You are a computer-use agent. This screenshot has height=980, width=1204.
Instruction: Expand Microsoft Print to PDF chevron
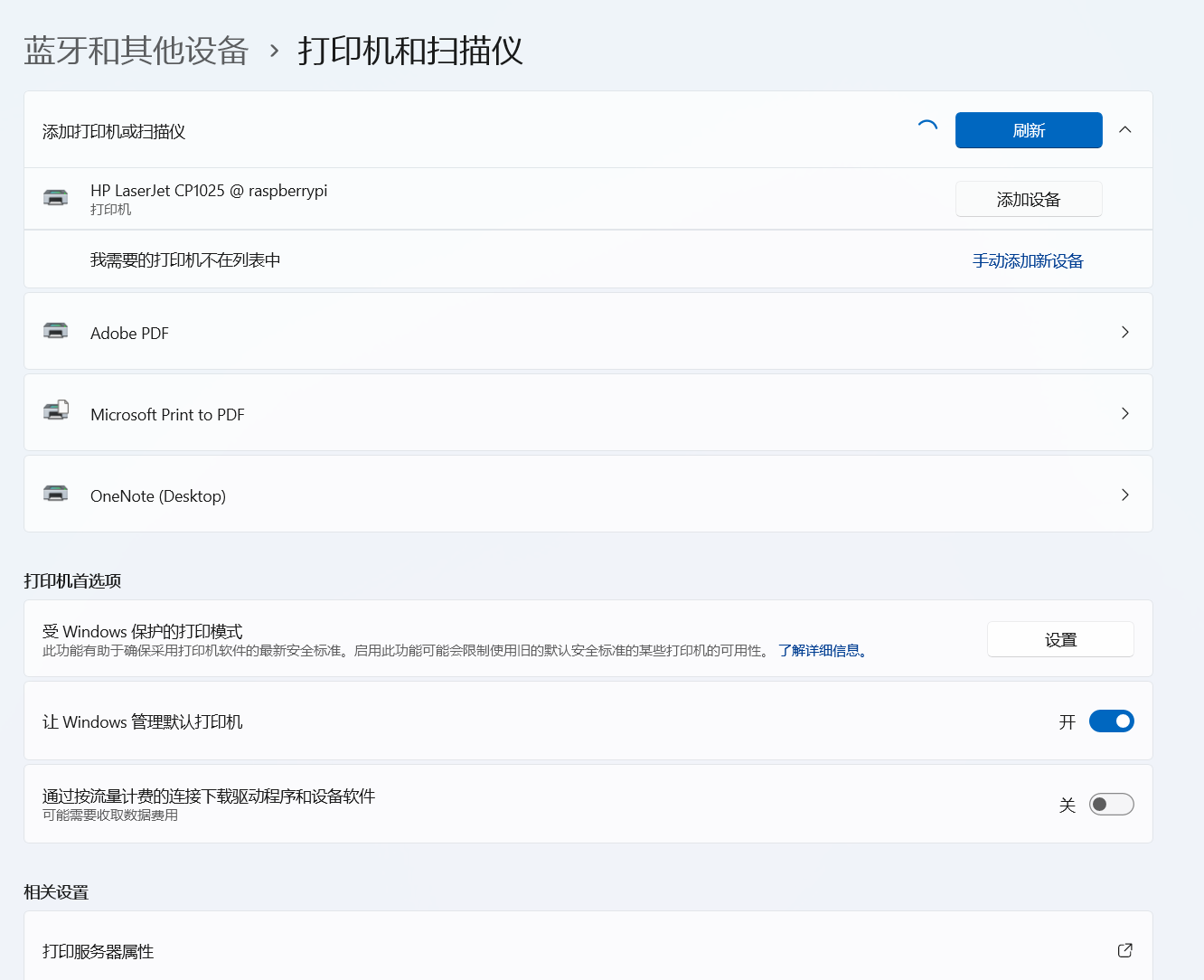pos(1124,413)
